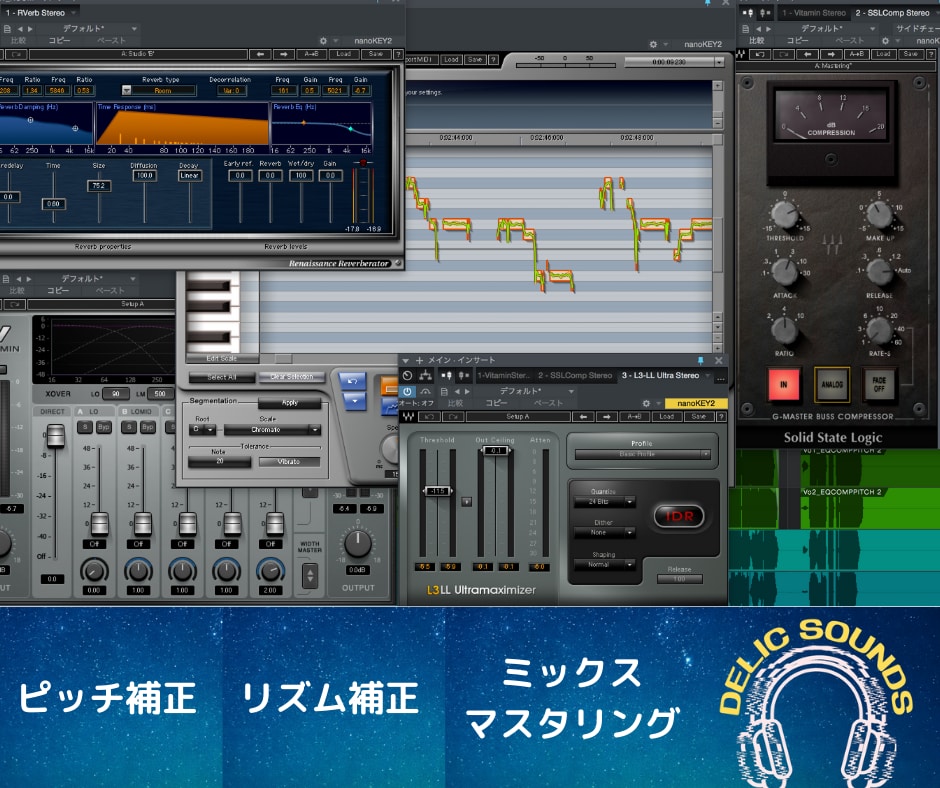Switch to 1 - Vitamin Stereo tab in top-right window
940x788 pixels.
[814, 13]
